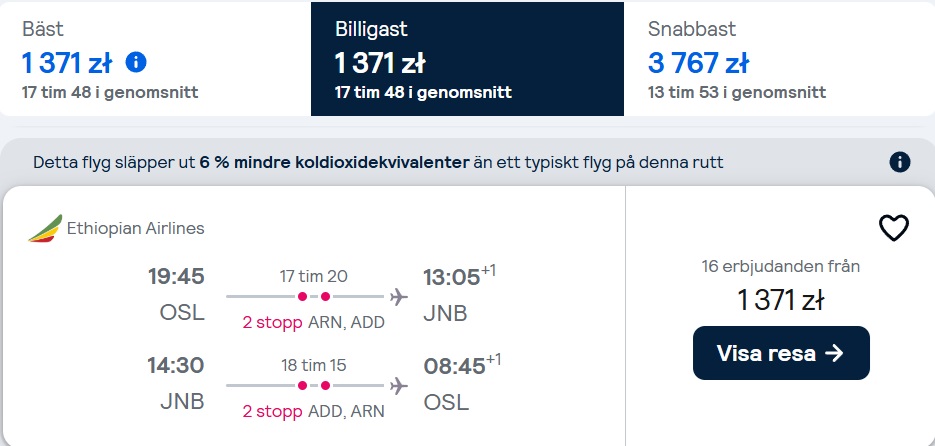This screenshot has width=935, height=446.
Task: Click outbound 2 stopp ARN, ADD text
Action: 313,323
